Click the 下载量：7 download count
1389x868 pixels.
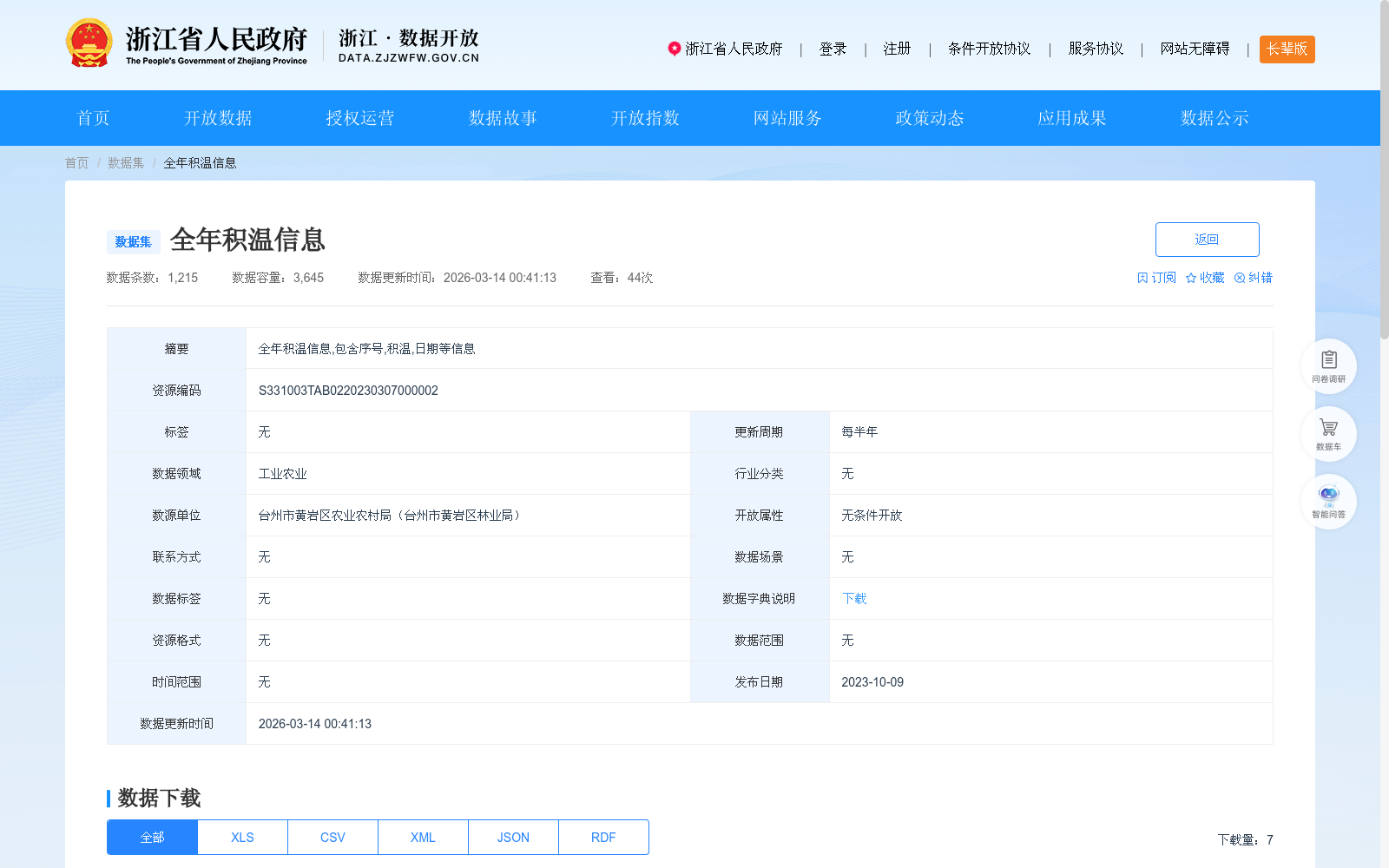(1245, 840)
